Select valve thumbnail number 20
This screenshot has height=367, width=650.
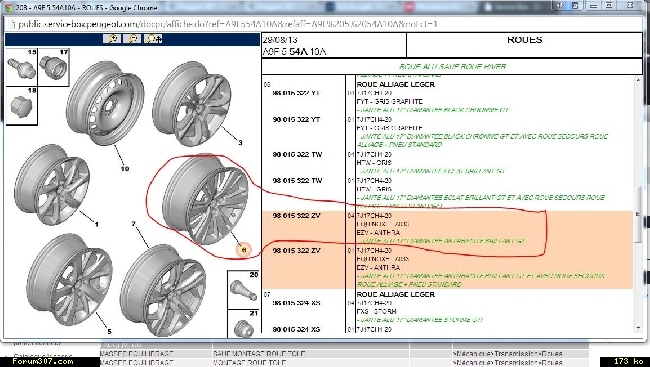point(243,289)
